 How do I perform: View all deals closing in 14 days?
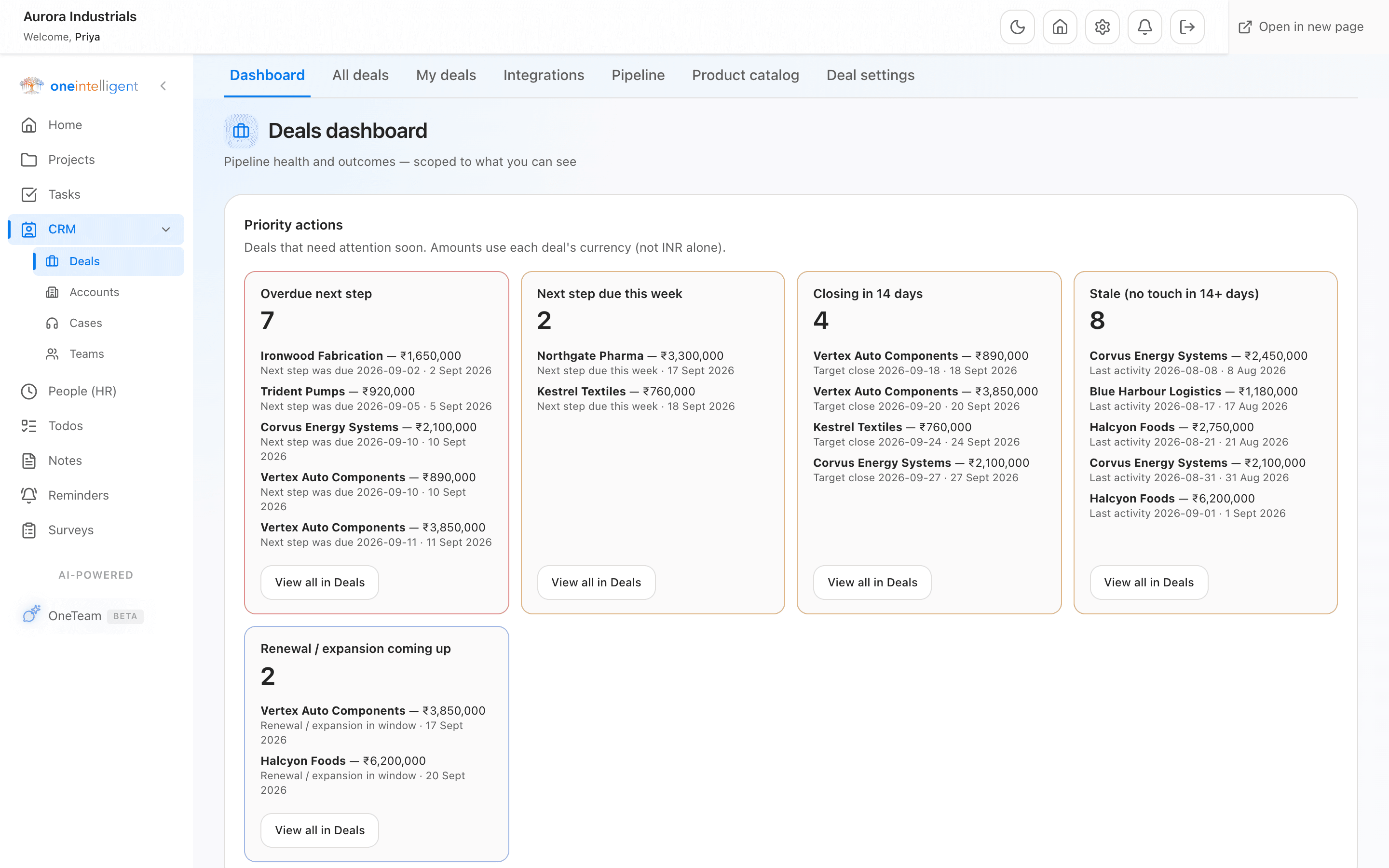pyautogui.click(x=872, y=583)
